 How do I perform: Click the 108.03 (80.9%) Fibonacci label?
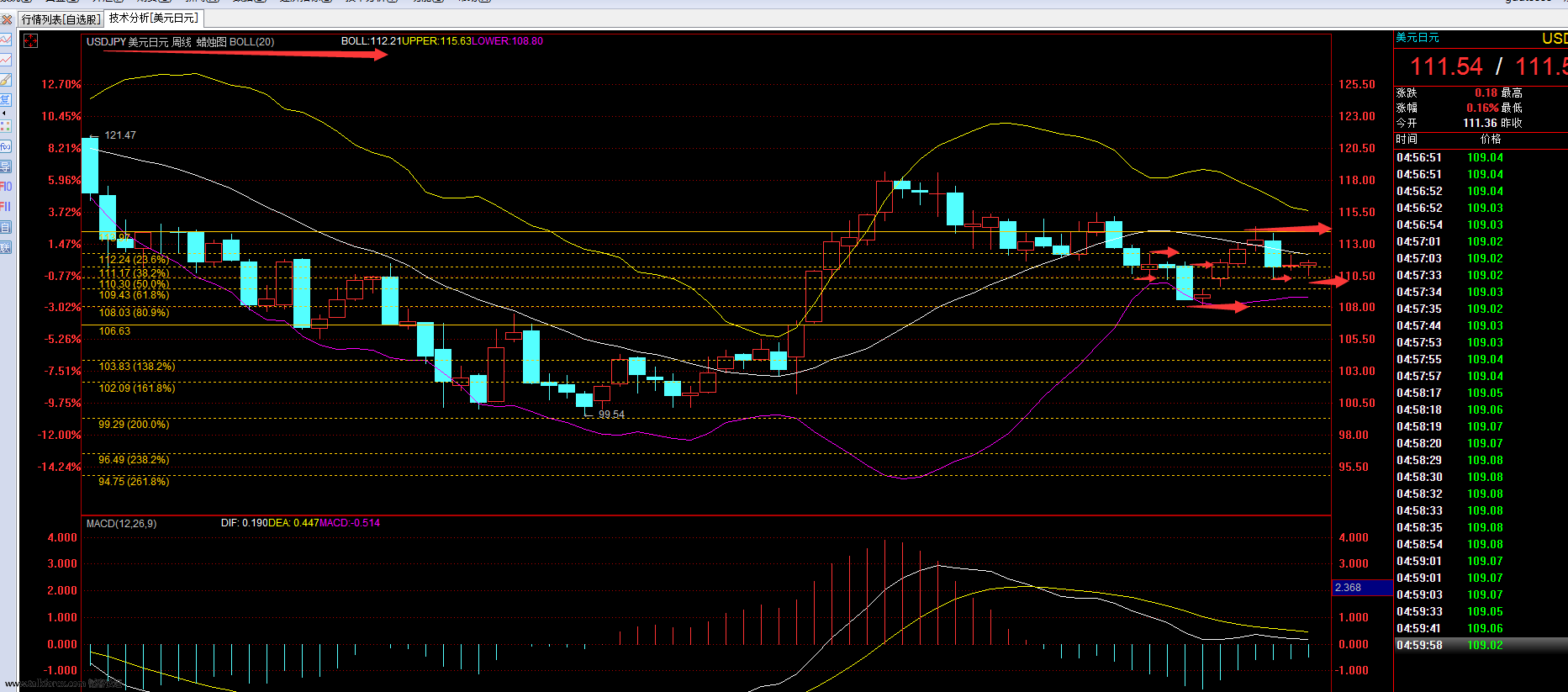click(x=134, y=312)
